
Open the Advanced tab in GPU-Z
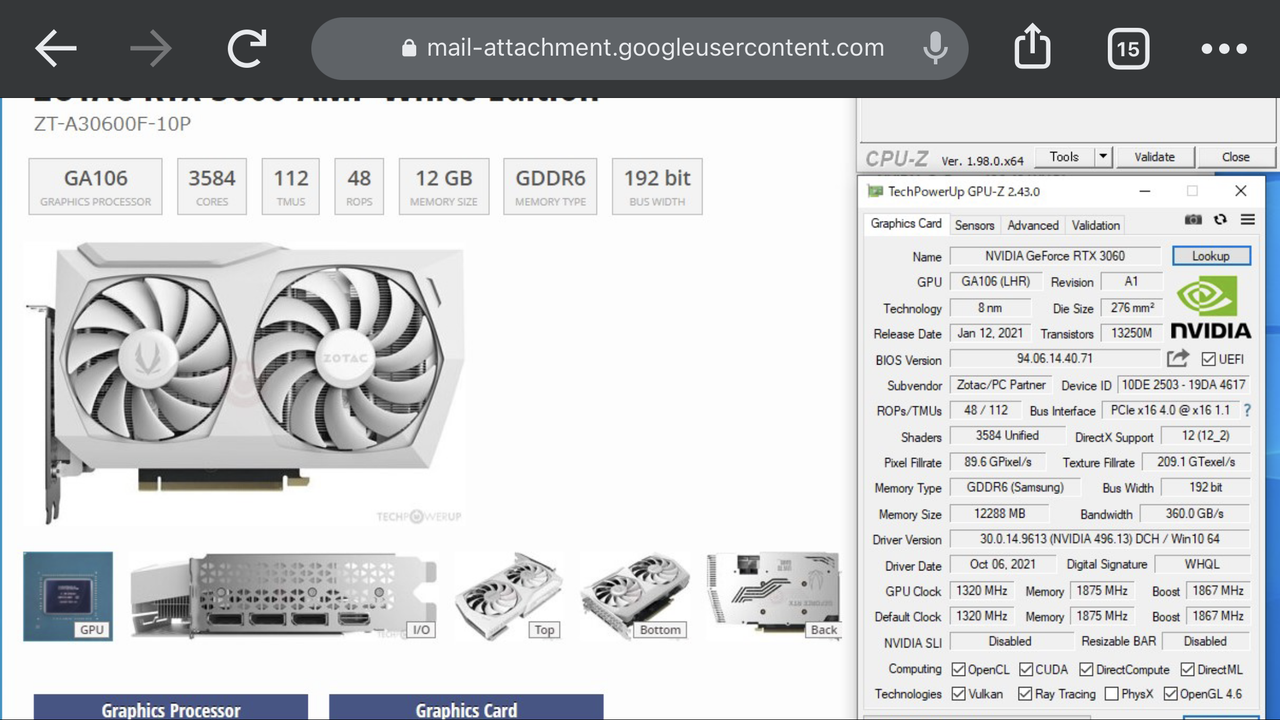(x=1033, y=225)
